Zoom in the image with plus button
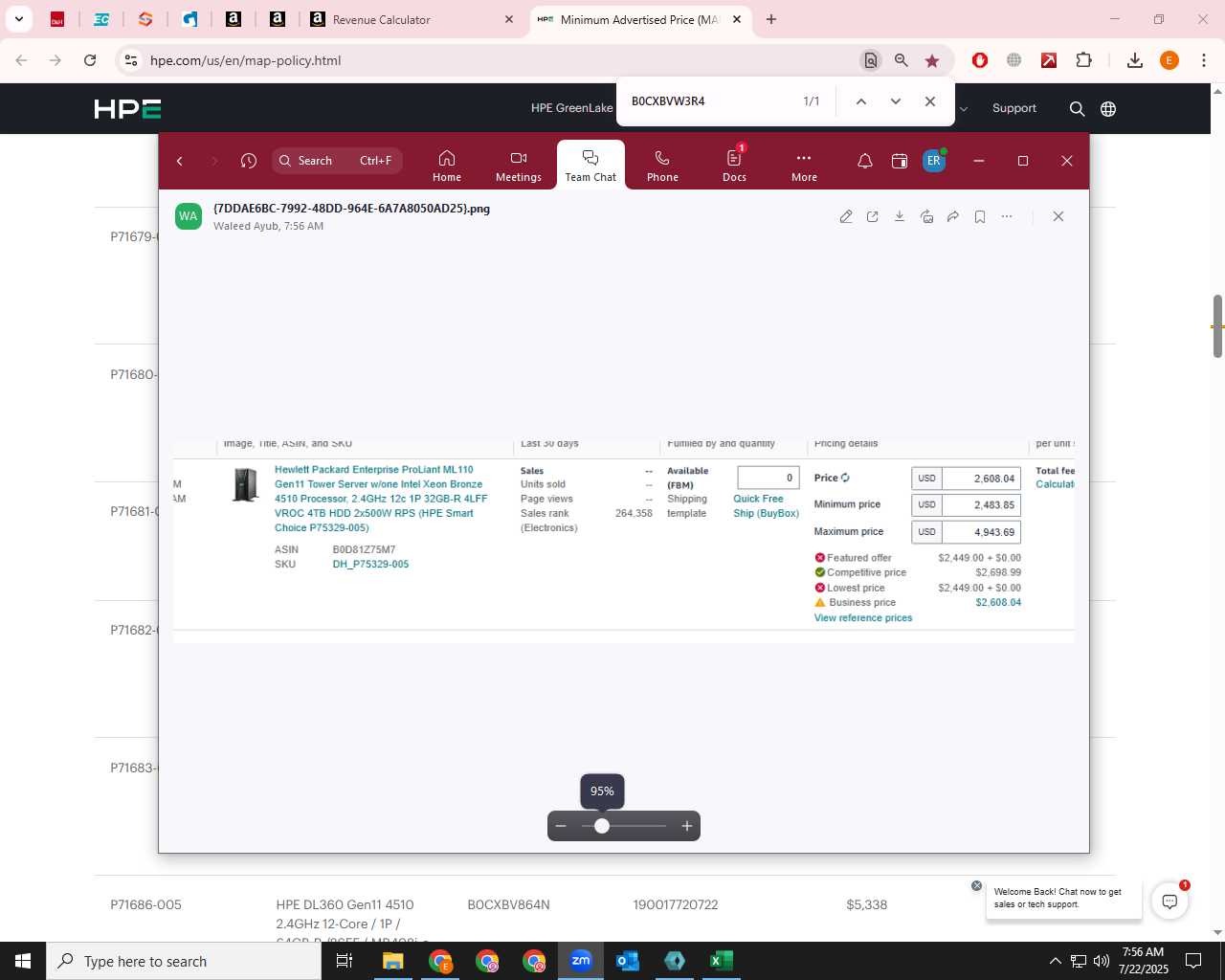1225x980 pixels. (687, 826)
